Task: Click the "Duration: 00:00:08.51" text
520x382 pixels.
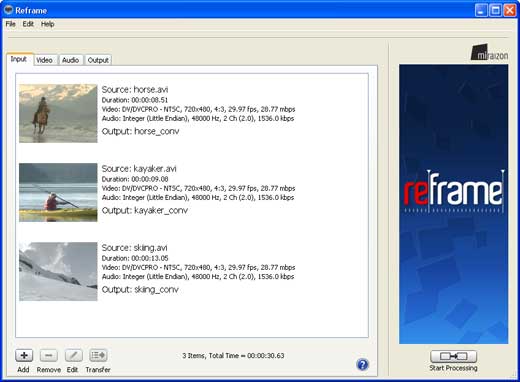Action: pos(135,100)
